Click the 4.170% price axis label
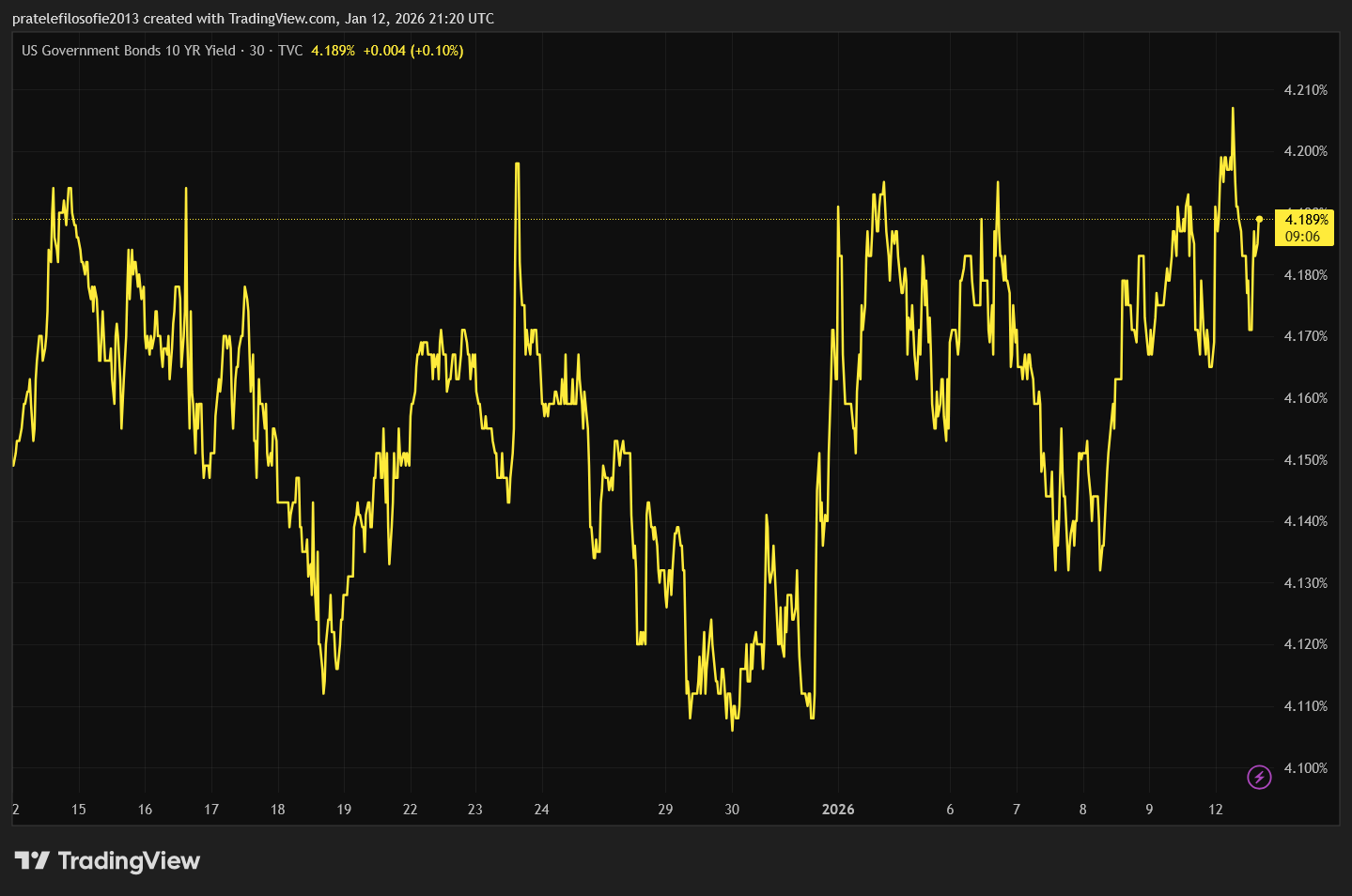The image size is (1352, 896). [x=1306, y=336]
